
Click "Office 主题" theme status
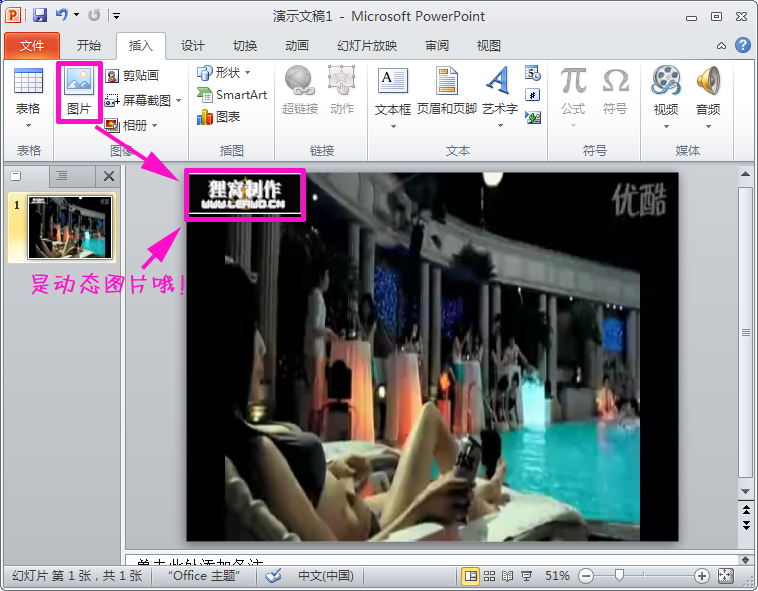(204, 576)
